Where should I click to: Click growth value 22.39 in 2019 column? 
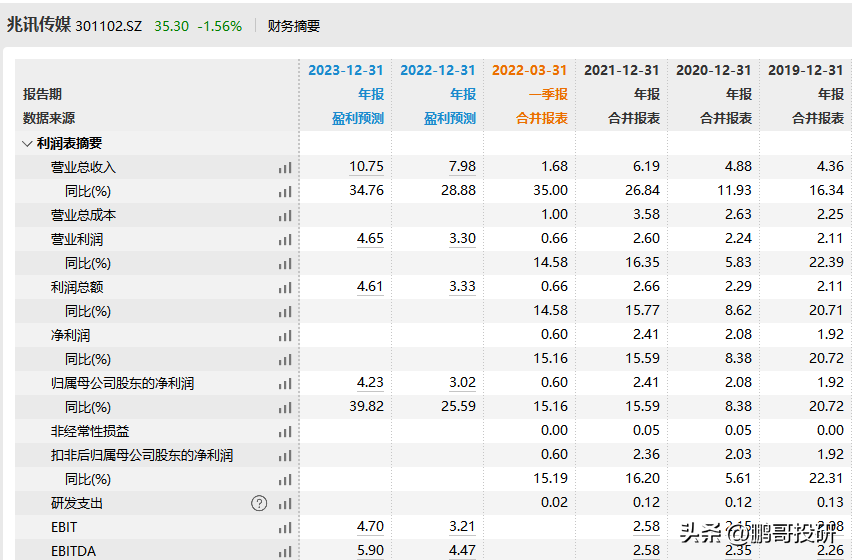[x=826, y=262]
